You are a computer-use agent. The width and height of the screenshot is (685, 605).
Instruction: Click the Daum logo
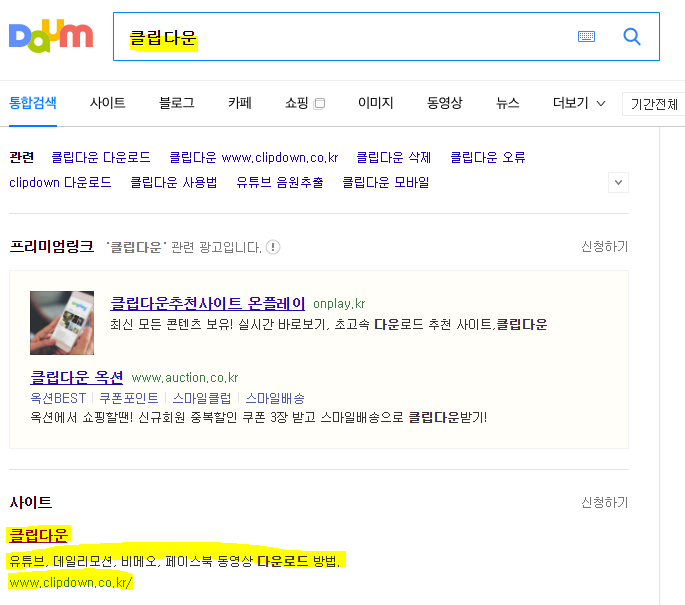click(x=51, y=35)
